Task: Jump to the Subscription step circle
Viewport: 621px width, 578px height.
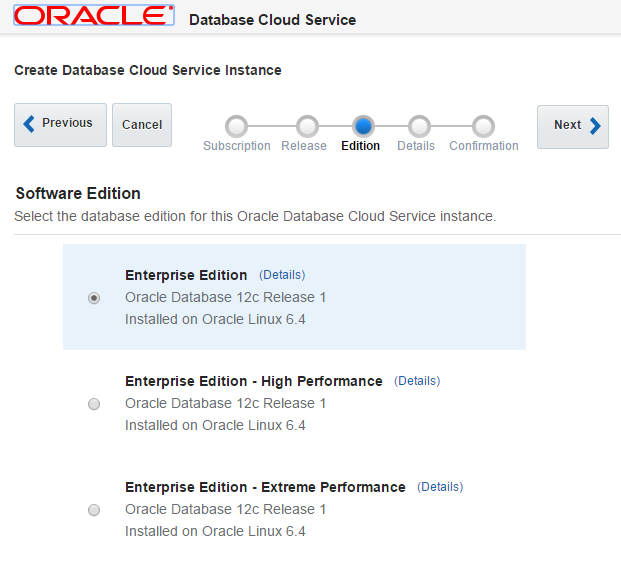Action: pyautogui.click(x=236, y=126)
